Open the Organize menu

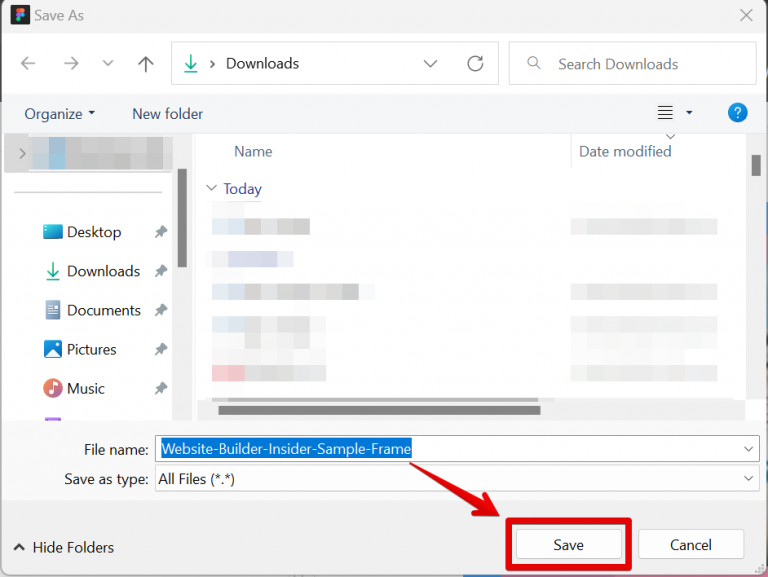[59, 114]
